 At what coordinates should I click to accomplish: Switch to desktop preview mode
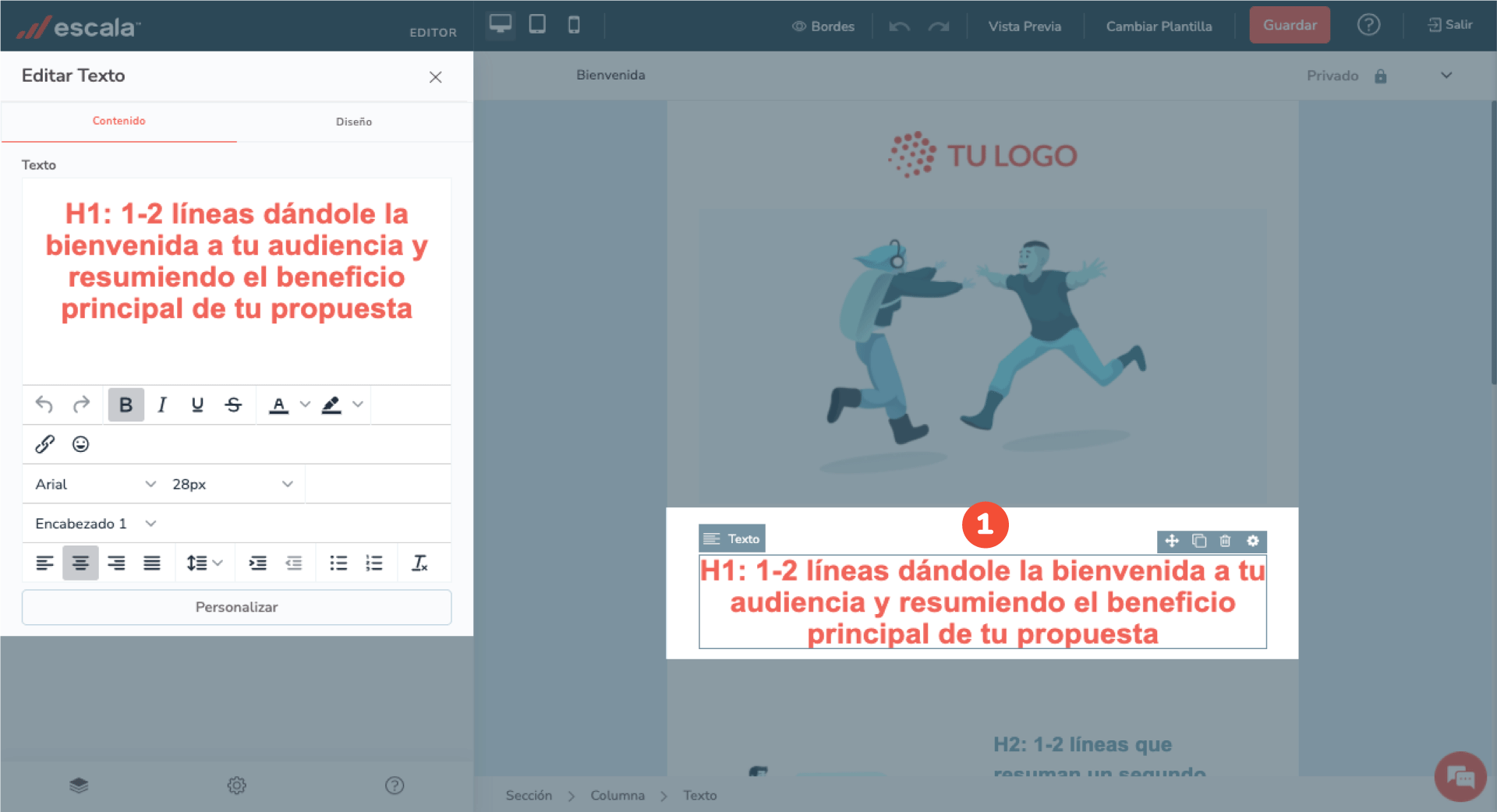[501, 25]
